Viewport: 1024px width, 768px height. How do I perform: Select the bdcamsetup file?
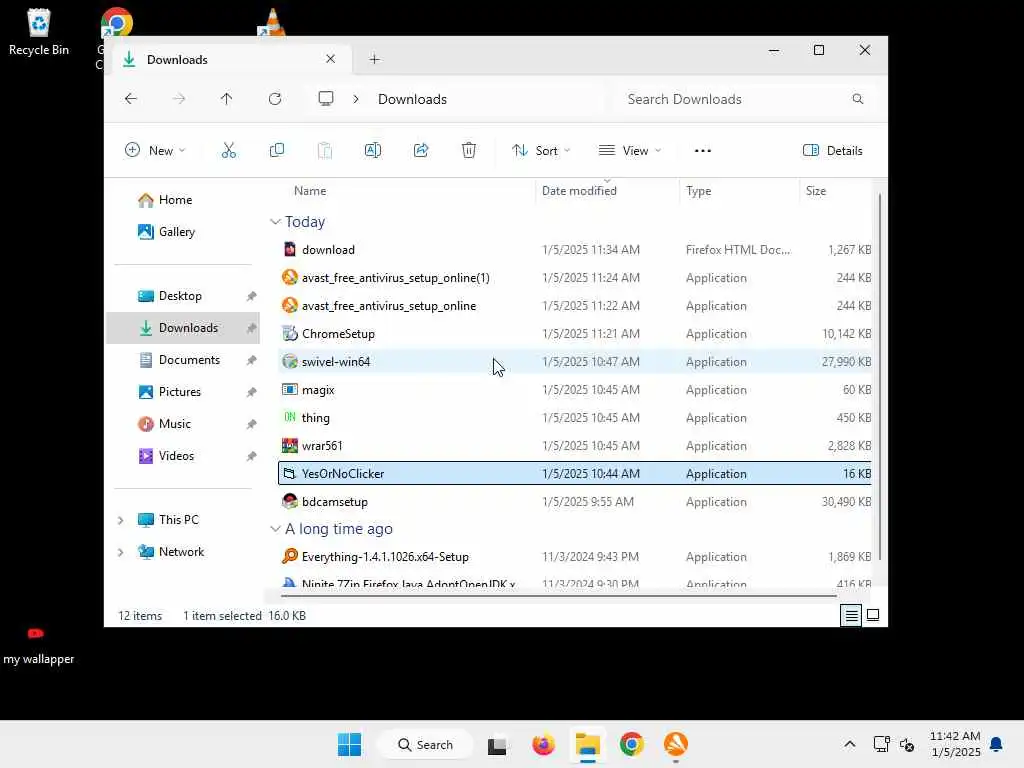pyautogui.click(x=575, y=502)
